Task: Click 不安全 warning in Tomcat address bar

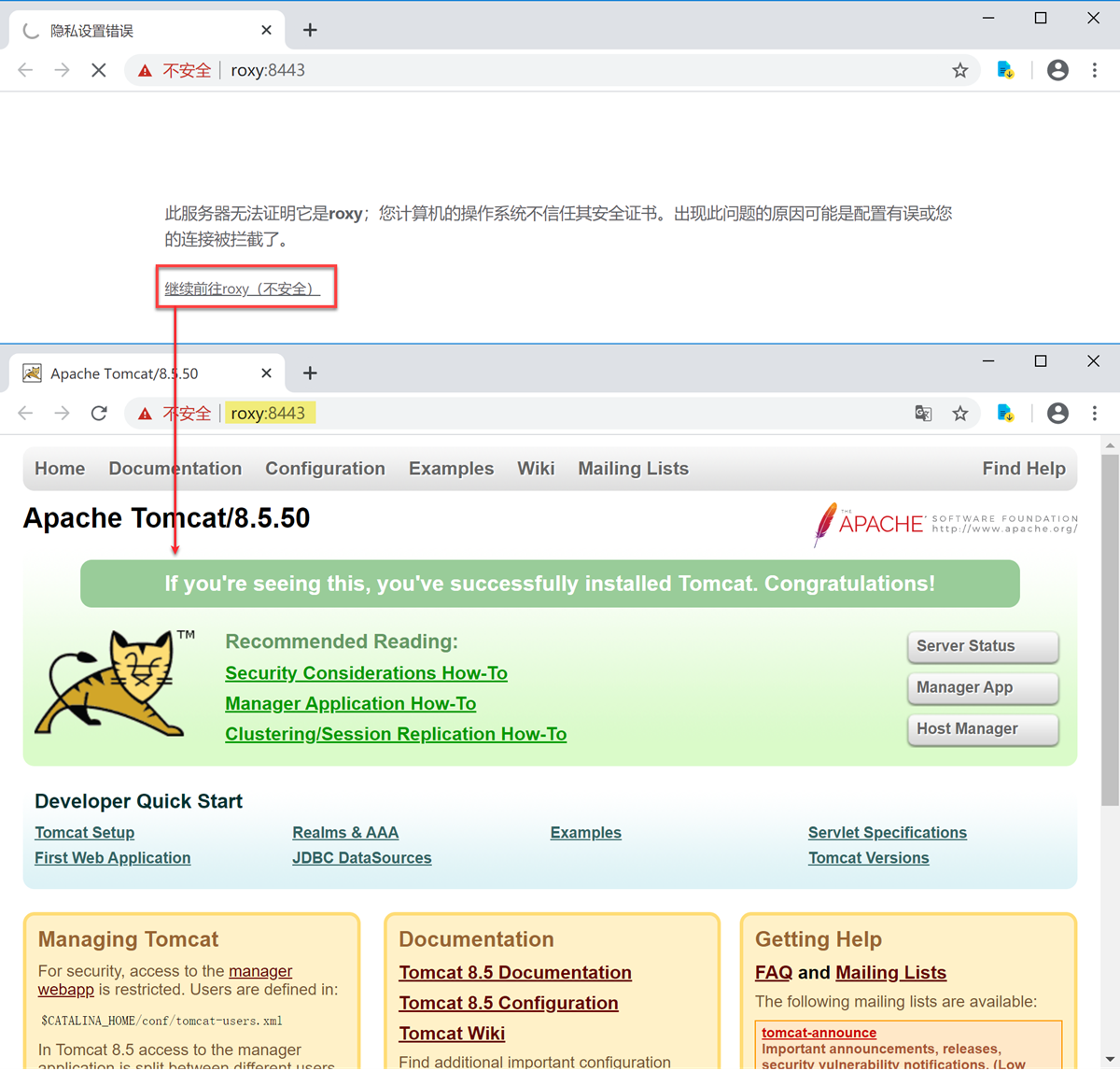Action: (x=175, y=413)
